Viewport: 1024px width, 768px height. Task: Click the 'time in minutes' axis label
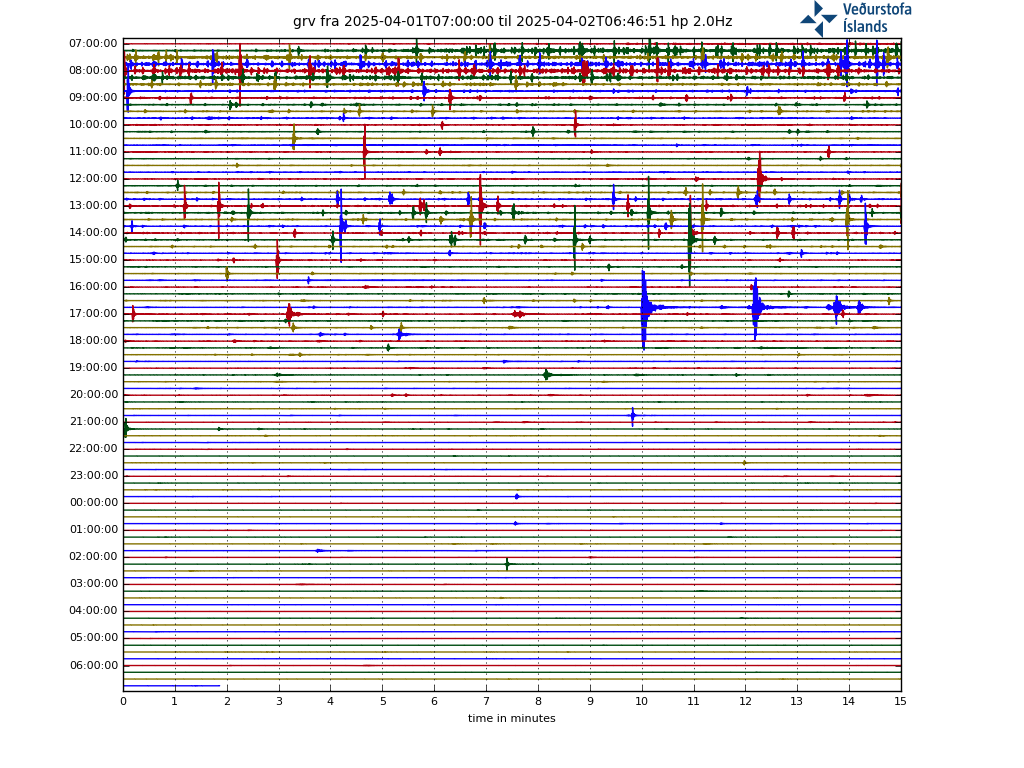pyautogui.click(x=511, y=718)
